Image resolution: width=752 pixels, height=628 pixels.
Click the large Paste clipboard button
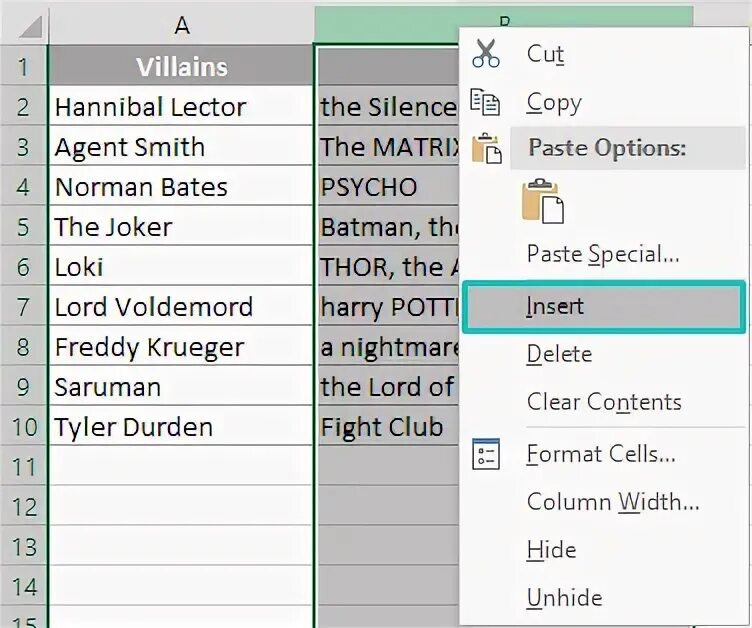click(543, 201)
